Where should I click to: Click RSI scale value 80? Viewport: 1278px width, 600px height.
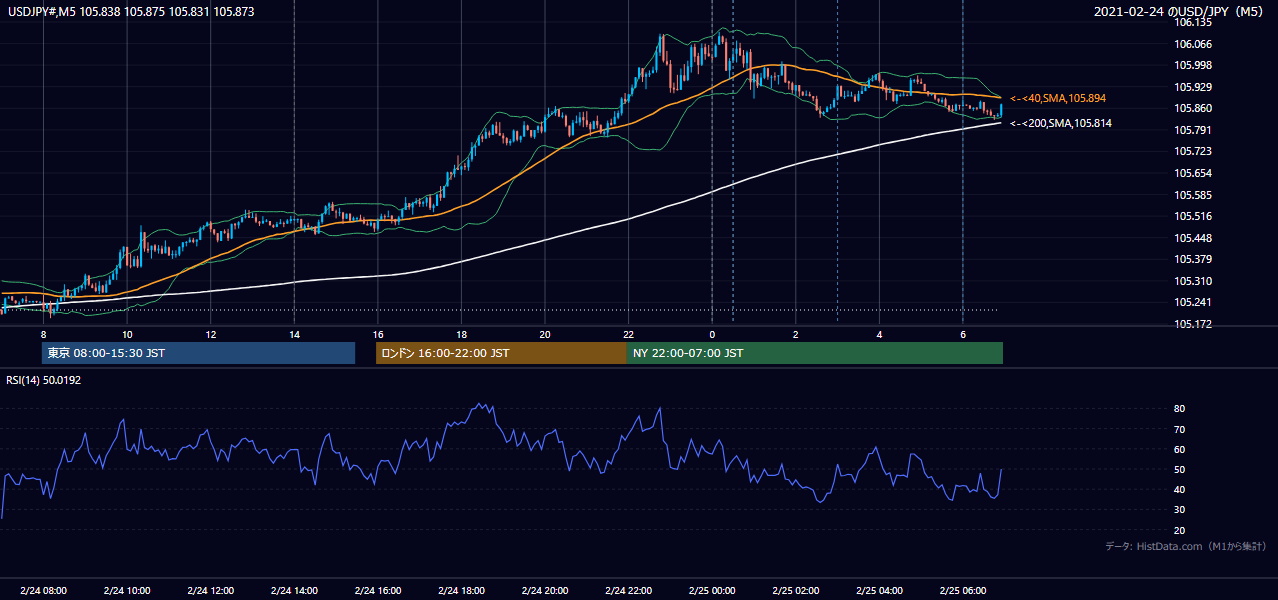coord(1180,409)
